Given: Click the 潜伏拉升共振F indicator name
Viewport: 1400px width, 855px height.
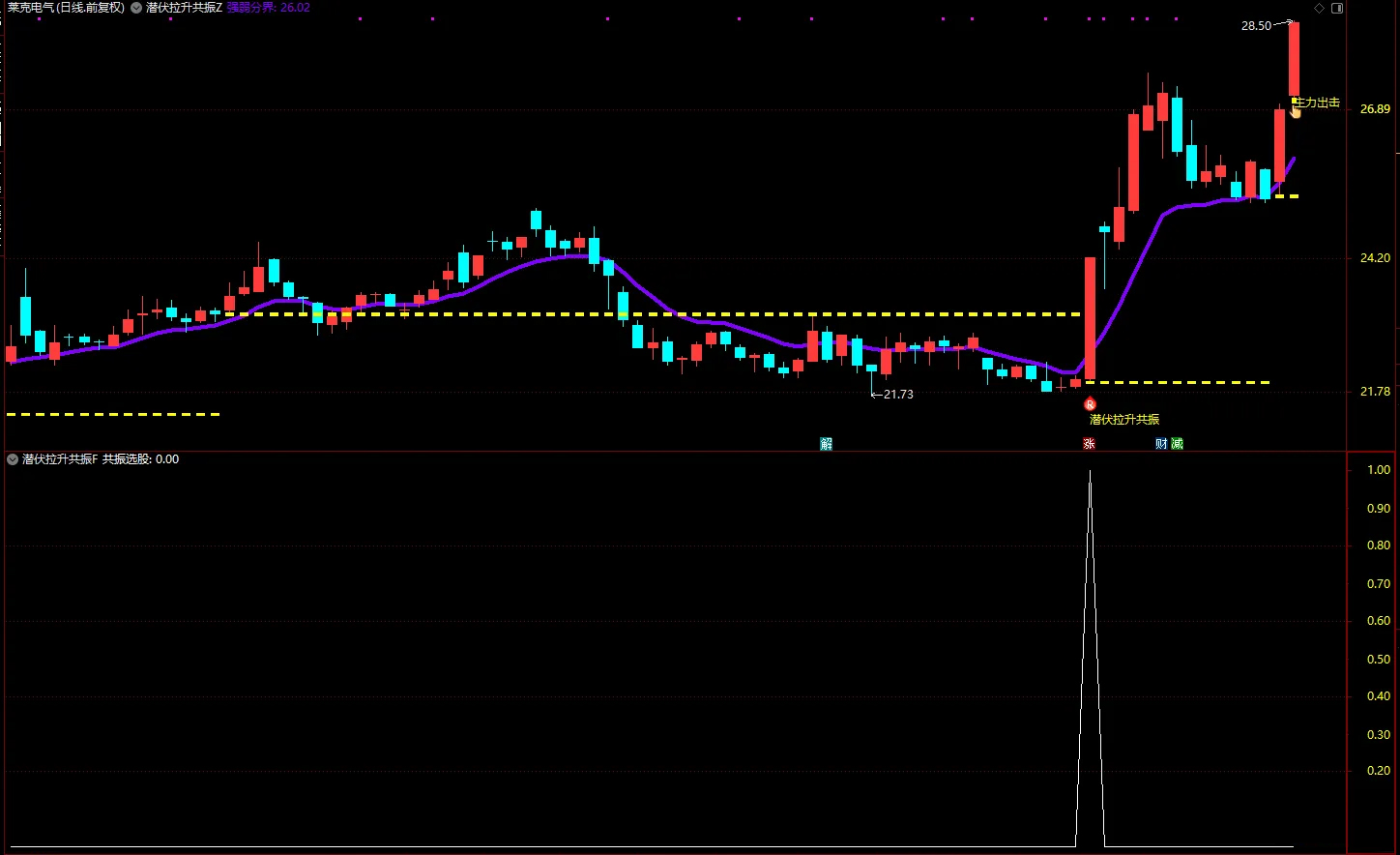Looking at the screenshot, I should click(x=60, y=459).
